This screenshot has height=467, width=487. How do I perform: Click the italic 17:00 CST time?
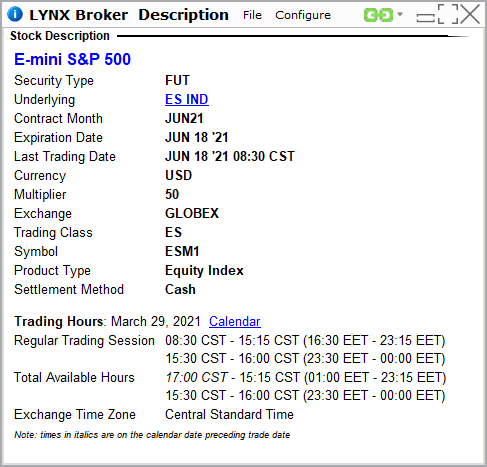click(197, 377)
